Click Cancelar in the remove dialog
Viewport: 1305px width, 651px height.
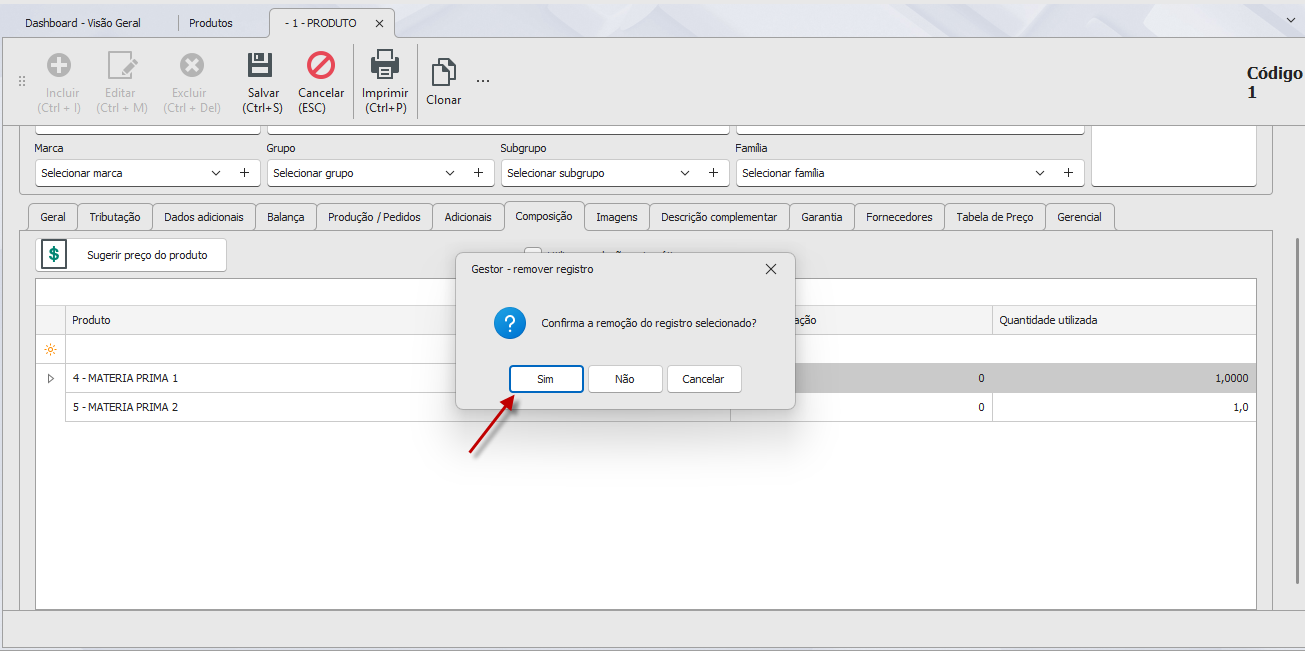(703, 379)
